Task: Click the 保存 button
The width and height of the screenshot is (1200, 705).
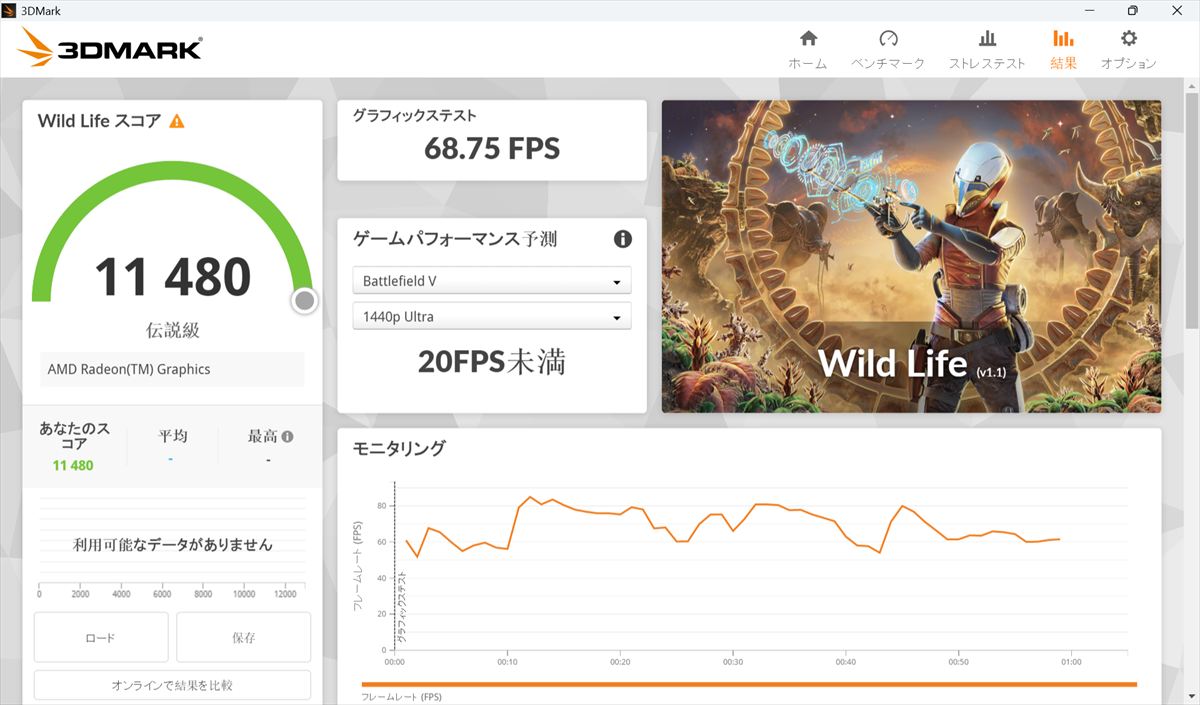Action: 244,637
